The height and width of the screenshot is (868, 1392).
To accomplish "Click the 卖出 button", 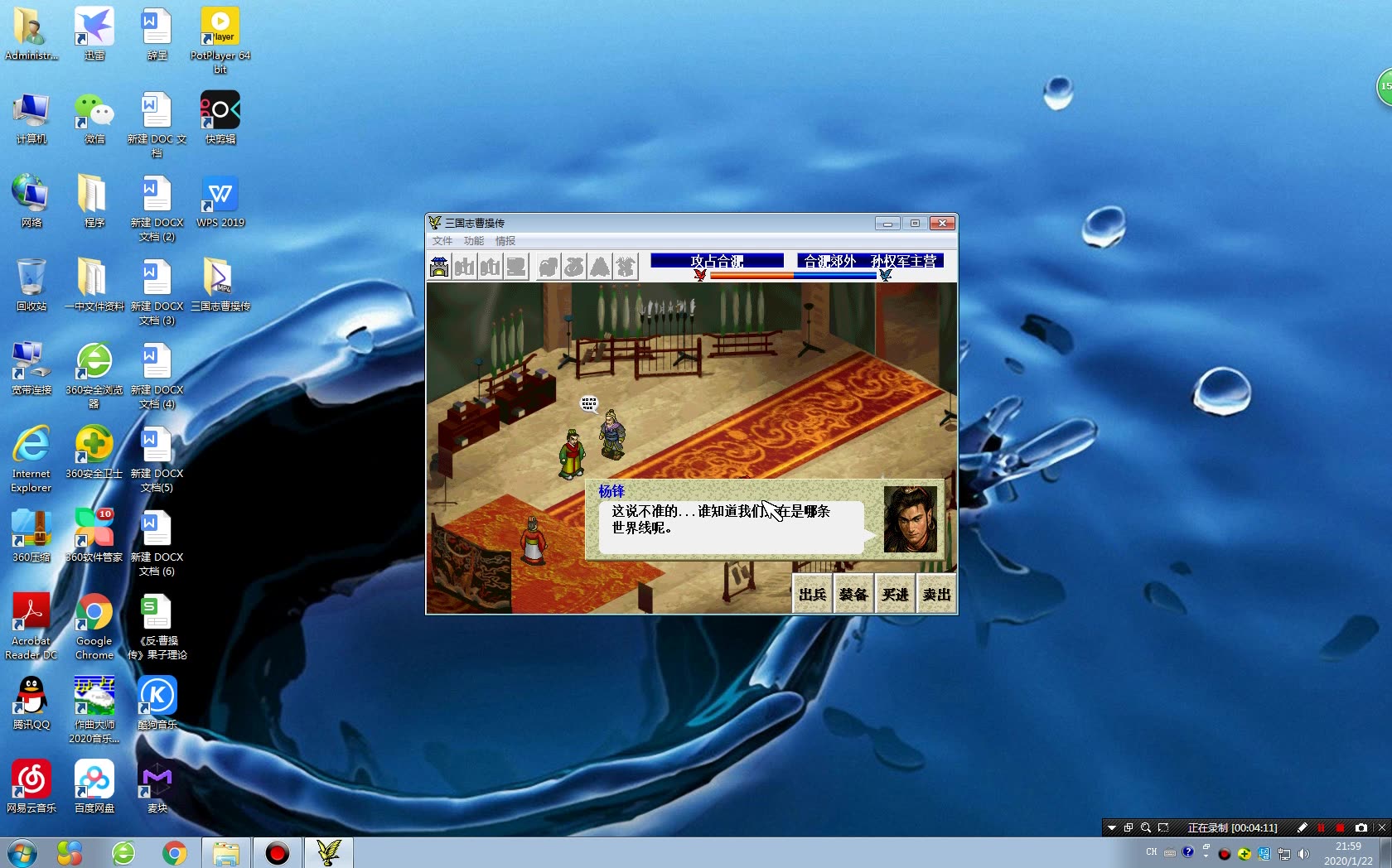I will click(x=936, y=594).
